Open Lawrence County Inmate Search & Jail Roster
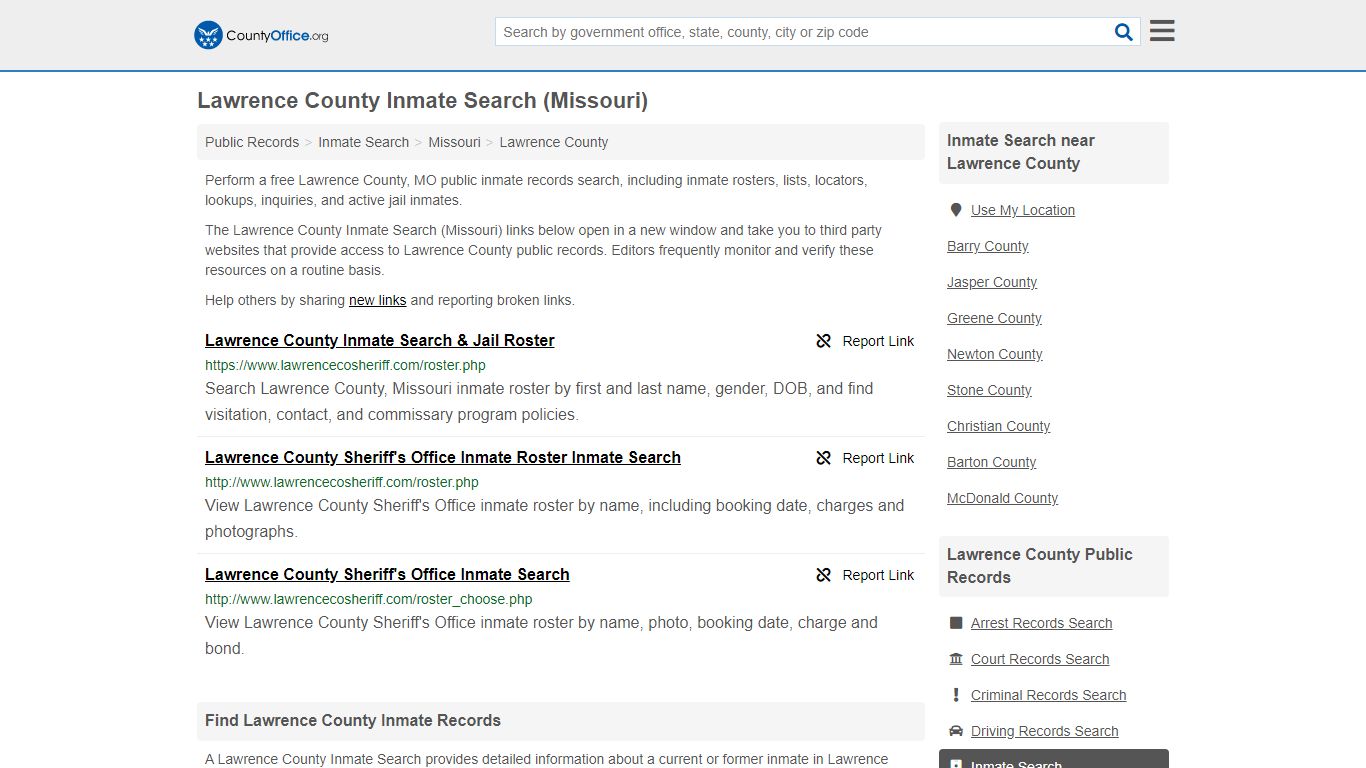The width and height of the screenshot is (1366, 768). tap(379, 340)
